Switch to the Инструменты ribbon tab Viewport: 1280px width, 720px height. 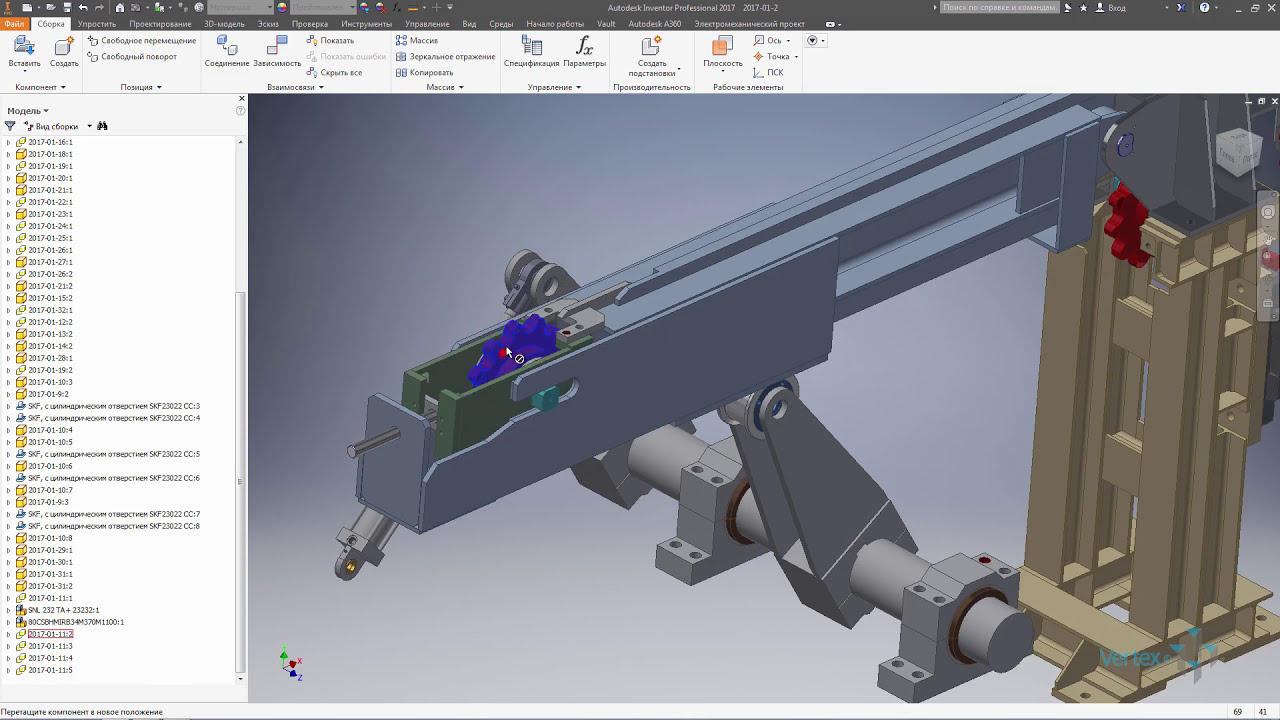coord(367,24)
